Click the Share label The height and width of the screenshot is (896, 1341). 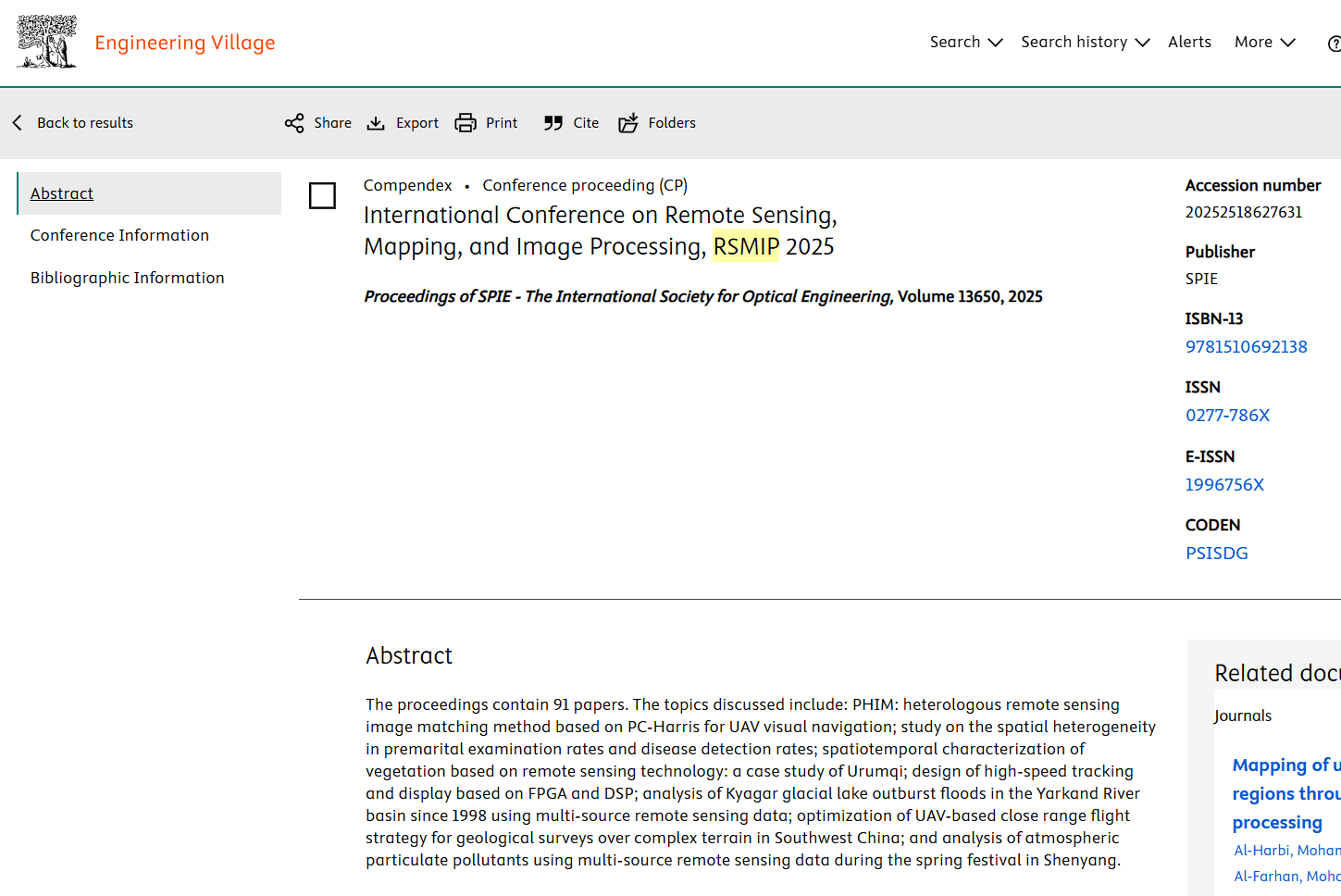(x=332, y=123)
